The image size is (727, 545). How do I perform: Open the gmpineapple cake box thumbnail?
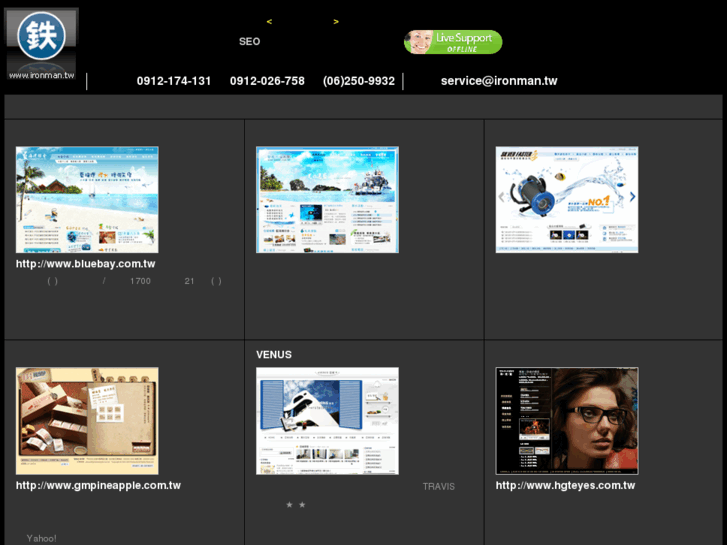(87, 421)
